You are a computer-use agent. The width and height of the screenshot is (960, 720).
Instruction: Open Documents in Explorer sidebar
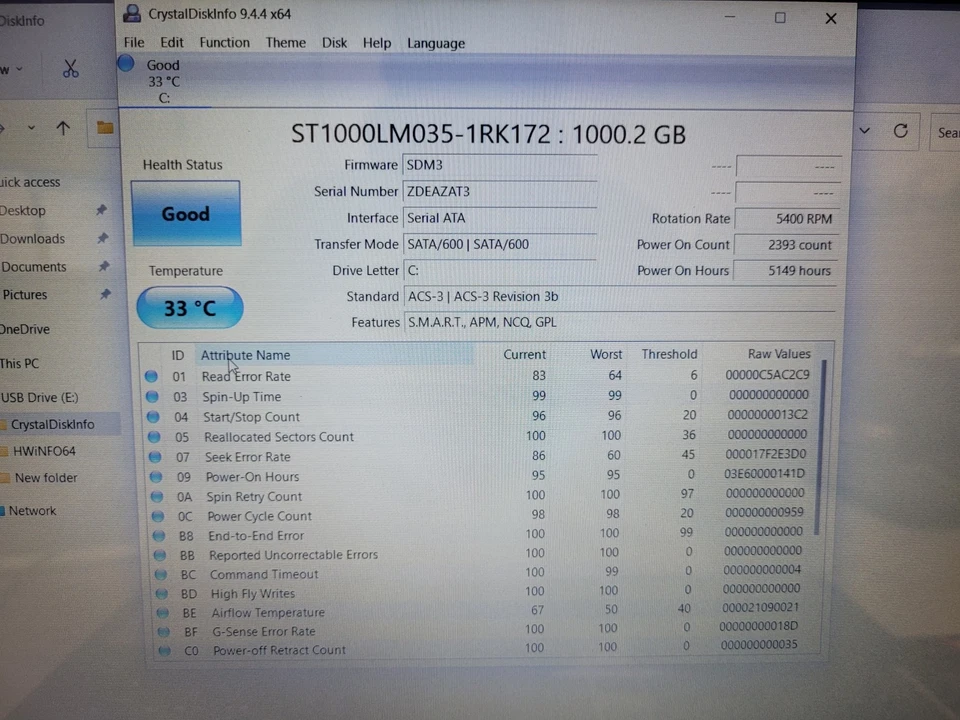(34, 267)
